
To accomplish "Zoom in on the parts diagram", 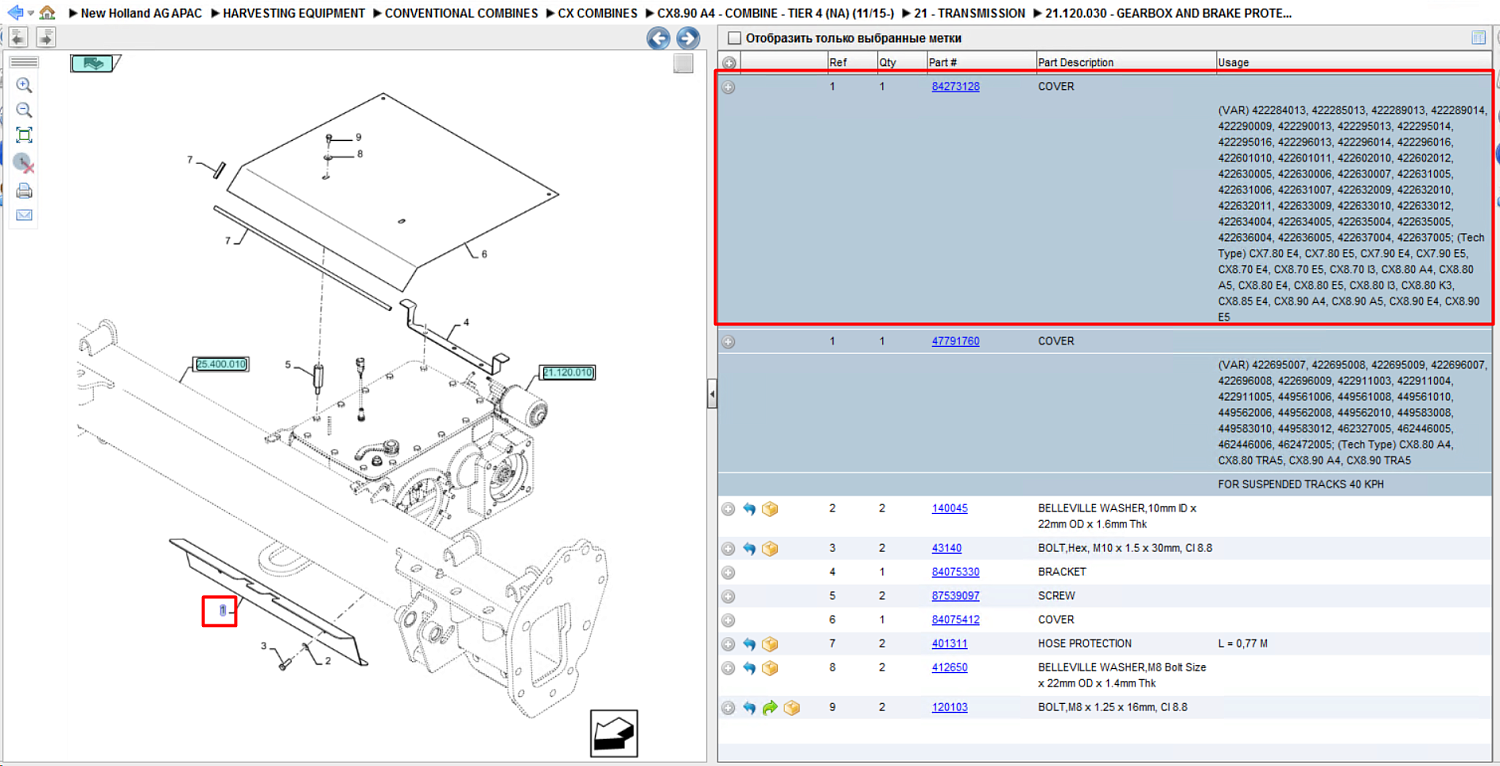I will (x=24, y=86).
